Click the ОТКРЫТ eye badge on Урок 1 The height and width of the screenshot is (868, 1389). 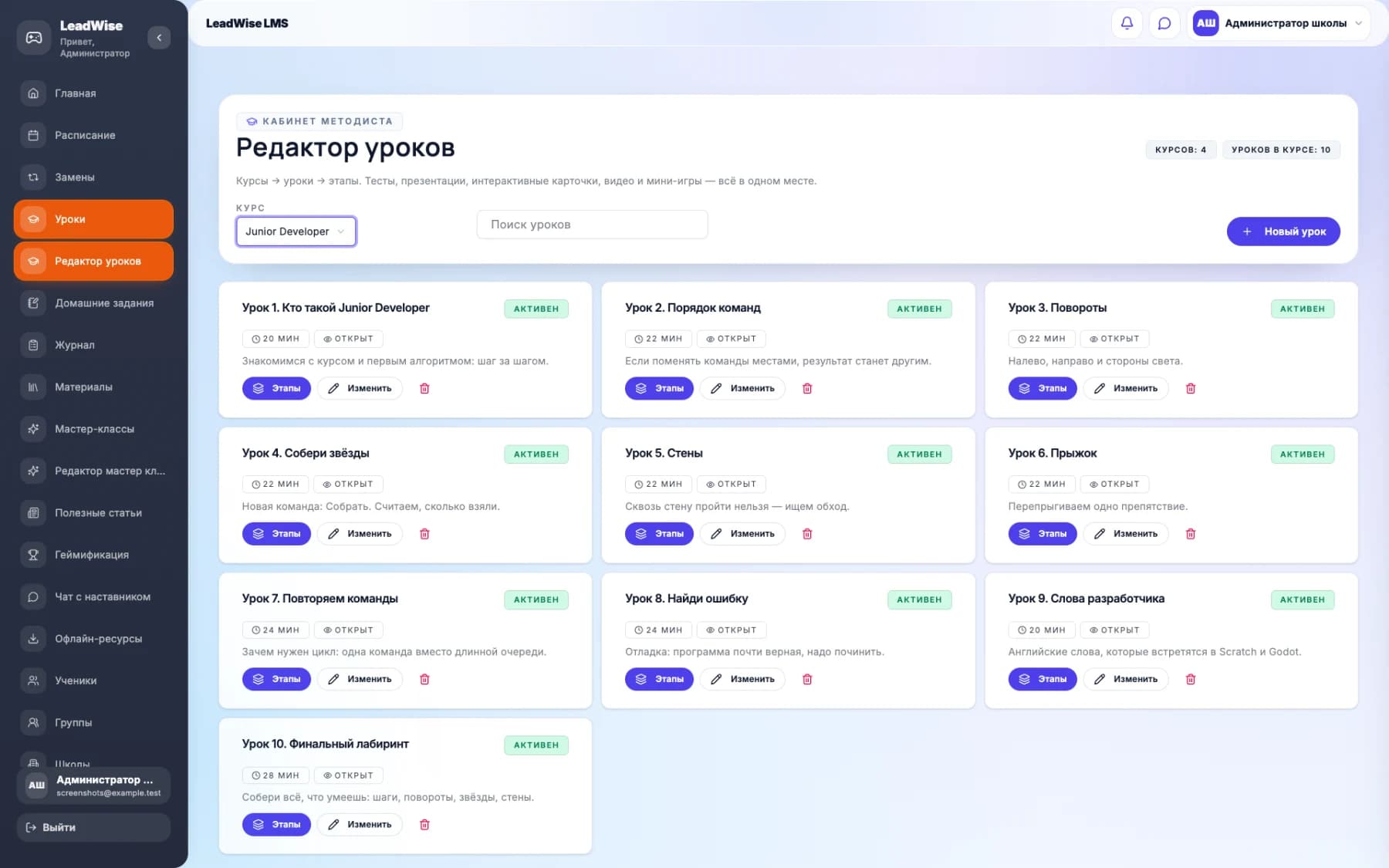click(x=349, y=339)
